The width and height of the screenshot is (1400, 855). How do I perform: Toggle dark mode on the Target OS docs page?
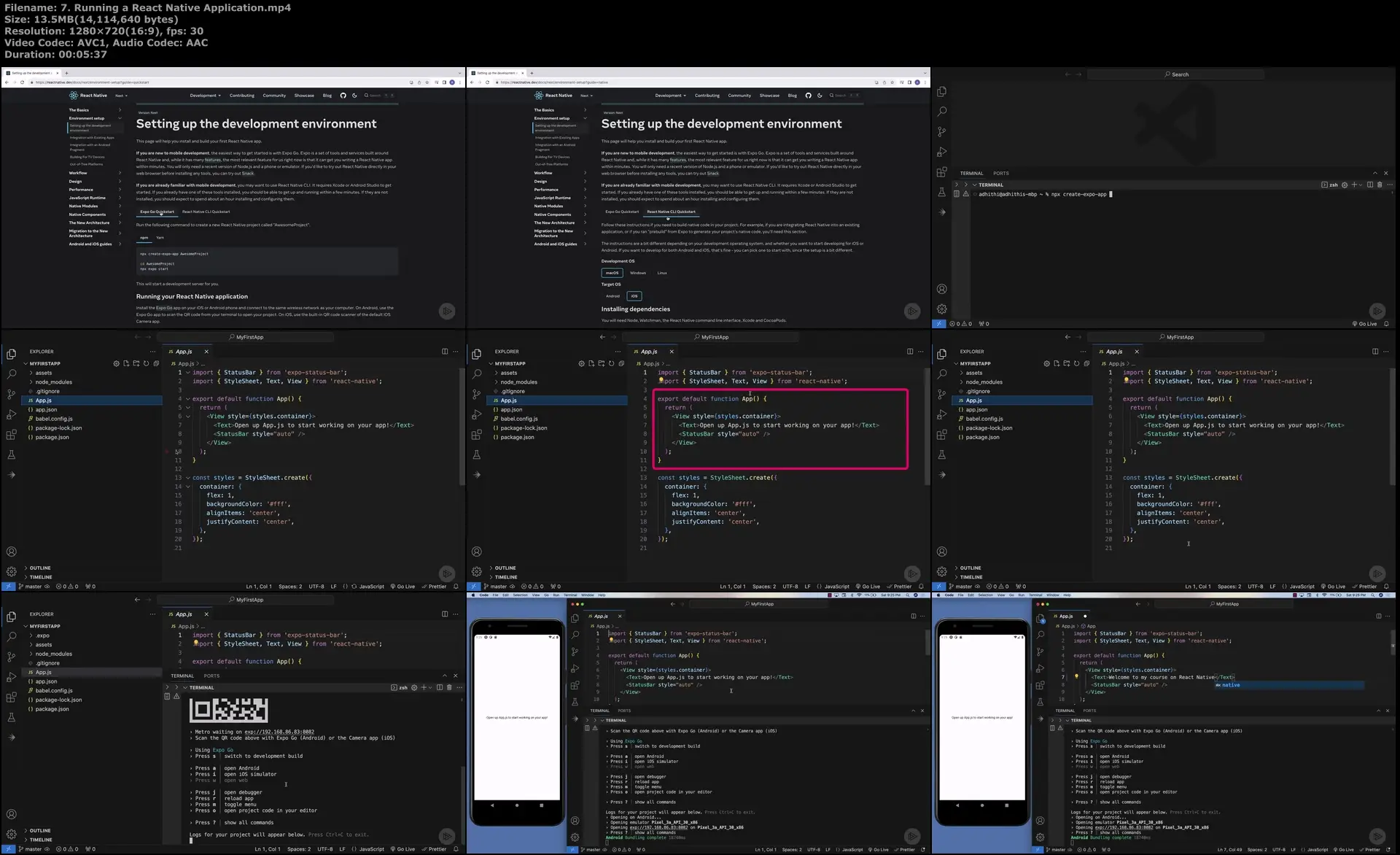pyautogui.click(x=820, y=96)
